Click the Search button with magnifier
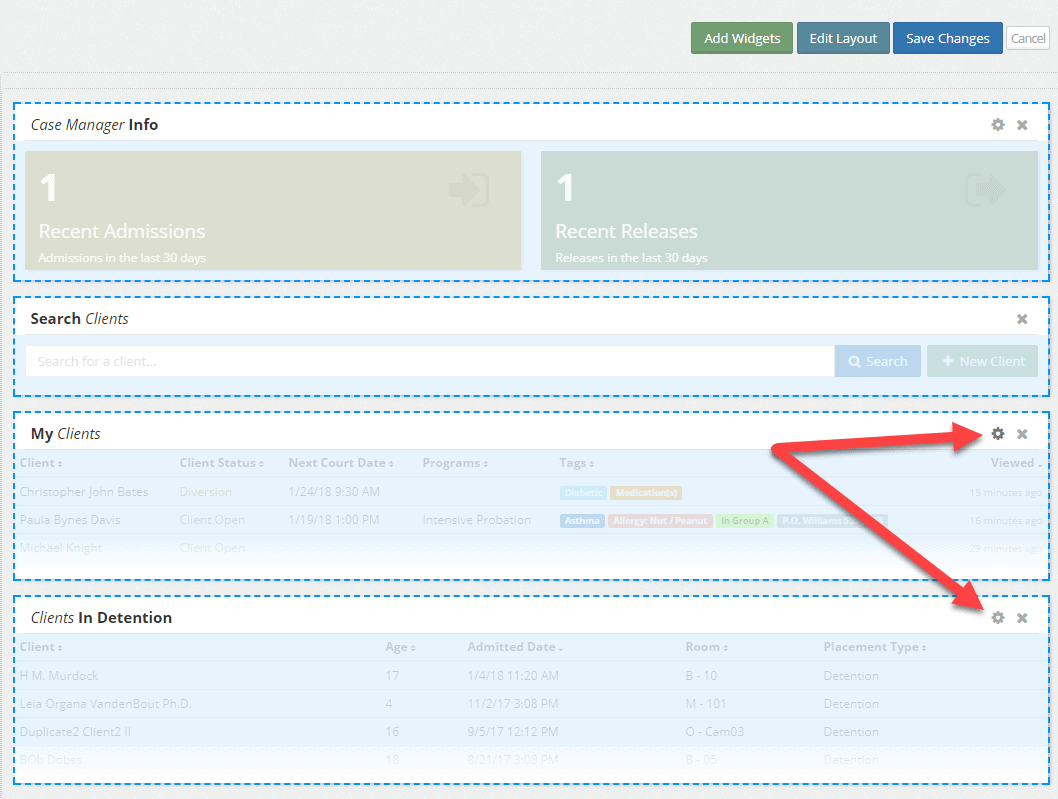The width and height of the screenshot is (1058, 799). [x=878, y=361]
